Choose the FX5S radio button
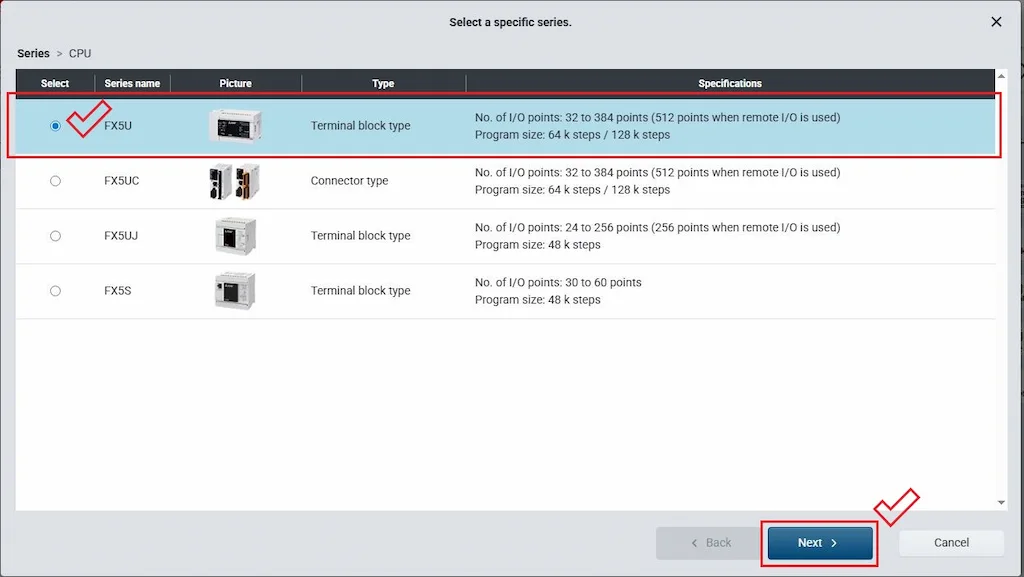The width and height of the screenshot is (1024, 577). [56, 290]
